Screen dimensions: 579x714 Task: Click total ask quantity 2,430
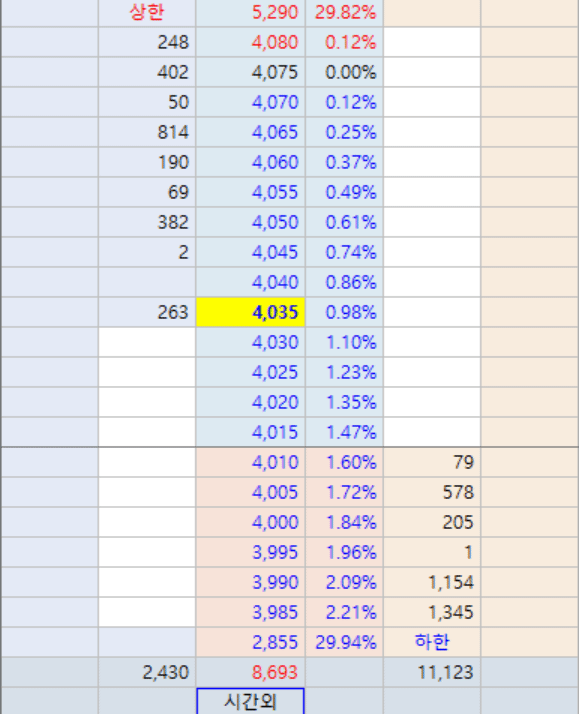pyautogui.click(x=166, y=673)
